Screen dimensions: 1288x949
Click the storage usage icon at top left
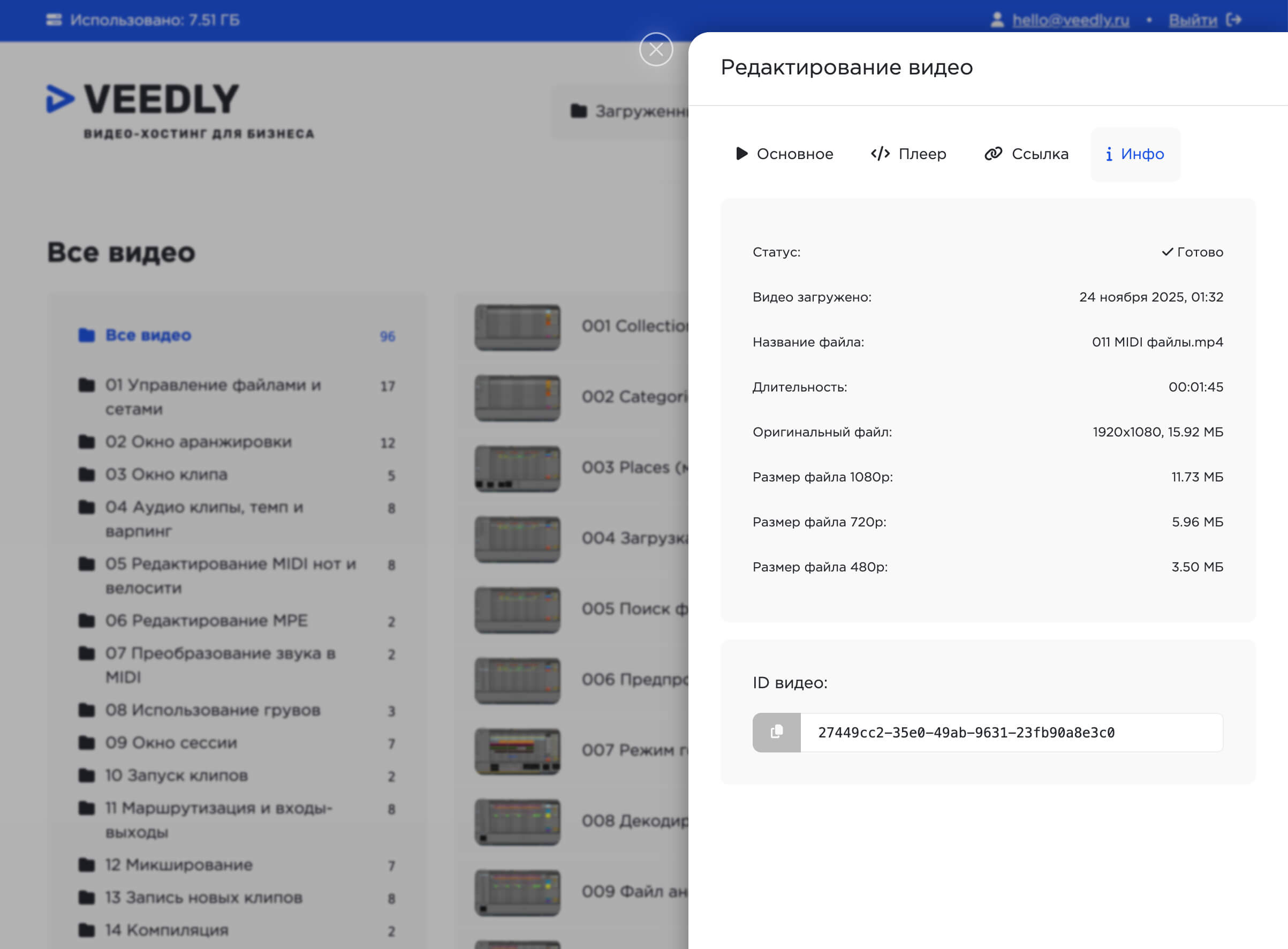[54, 20]
